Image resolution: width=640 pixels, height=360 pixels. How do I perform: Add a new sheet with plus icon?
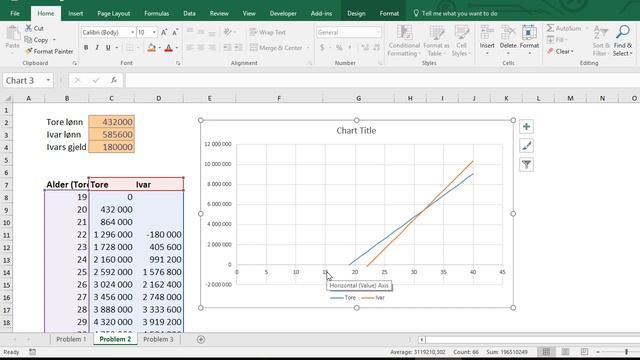[201, 339]
